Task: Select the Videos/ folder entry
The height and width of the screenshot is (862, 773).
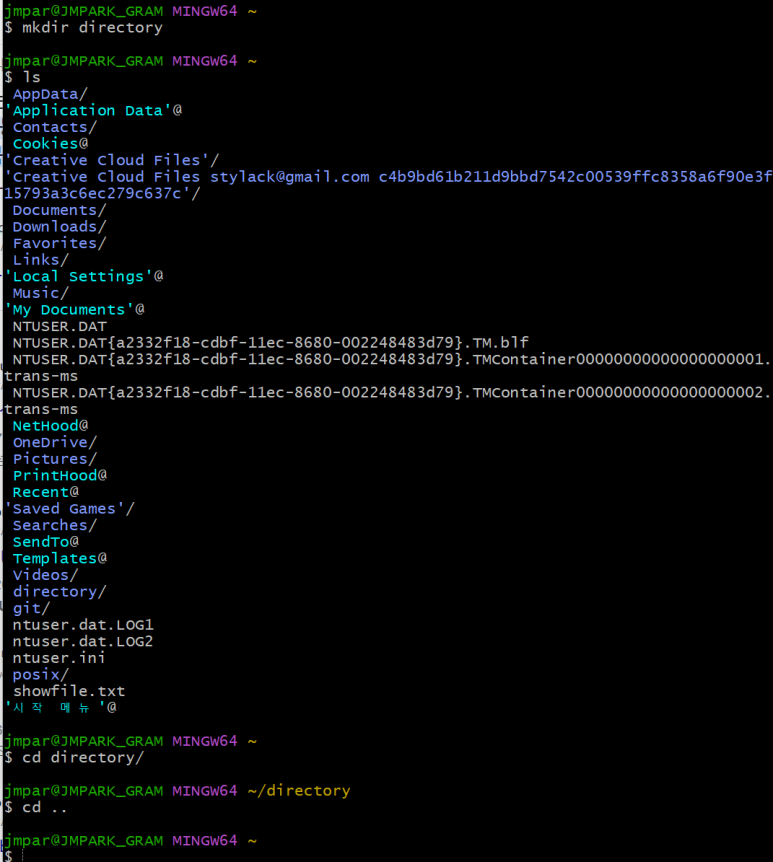Action: coord(46,574)
